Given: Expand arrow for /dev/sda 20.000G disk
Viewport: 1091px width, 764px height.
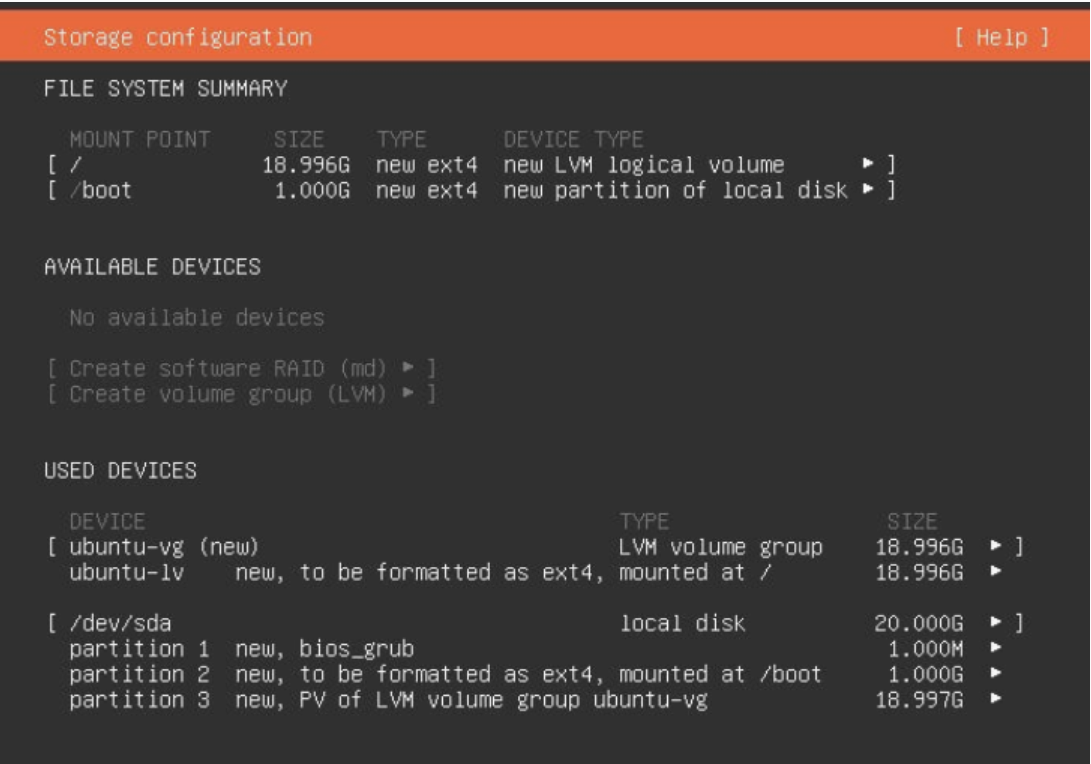Looking at the screenshot, I should [x=996, y=622].
